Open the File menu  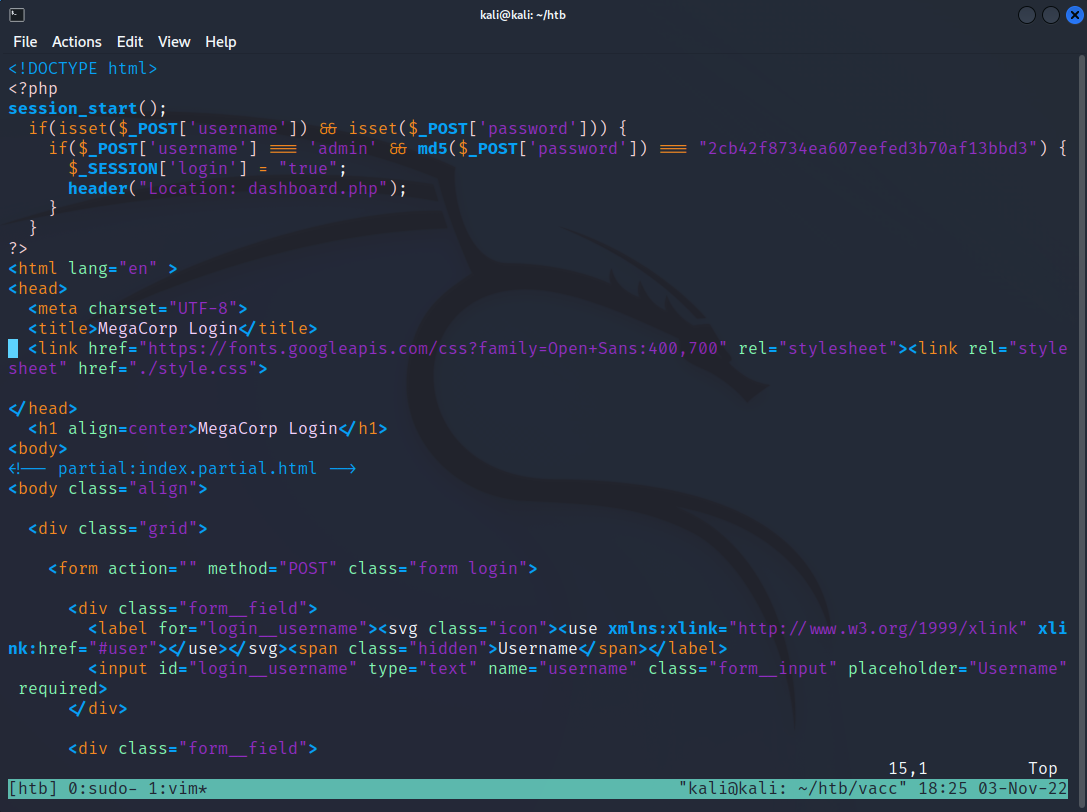25,42
